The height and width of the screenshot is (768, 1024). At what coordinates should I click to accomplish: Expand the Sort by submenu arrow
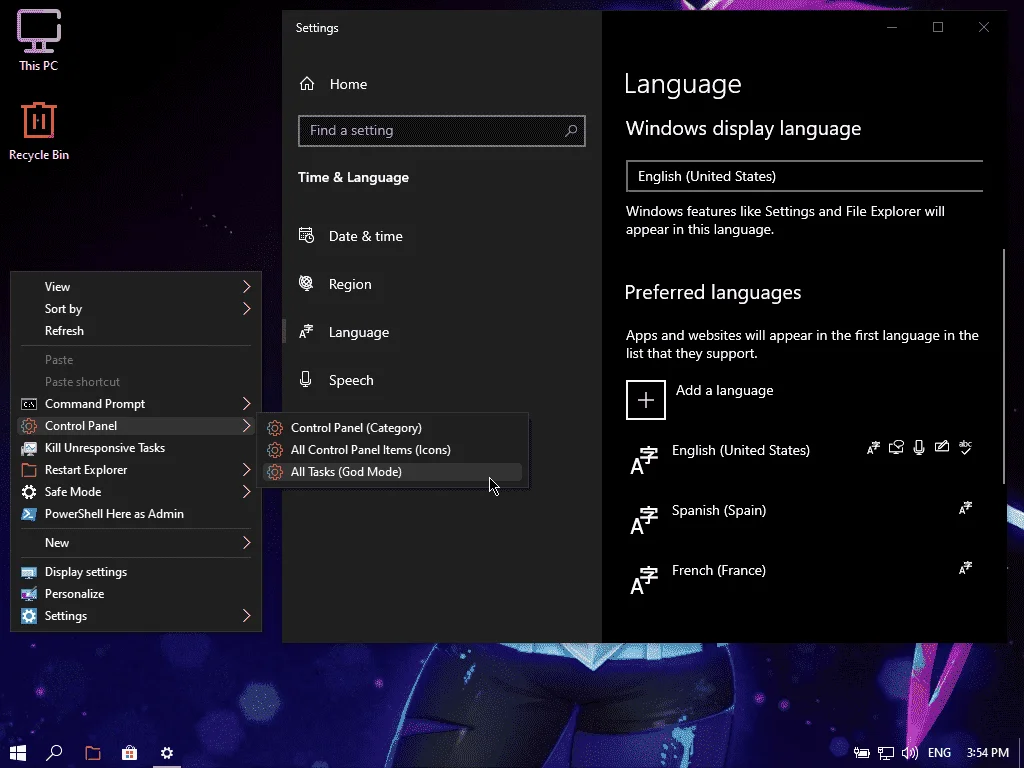pos(246,308)
